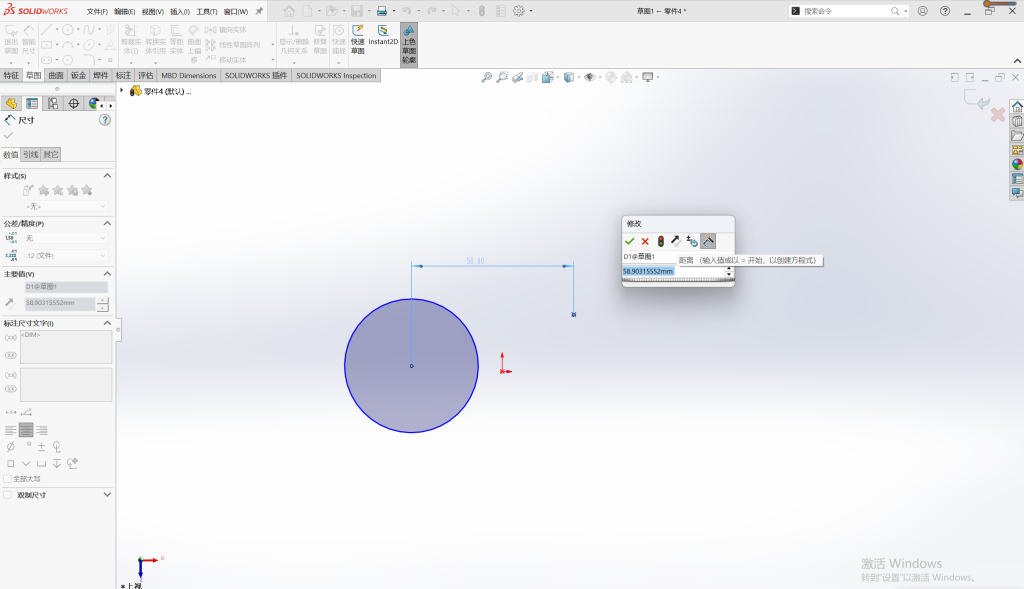Switch to the 评估 ribbon tab
Viewport: 1024px width, 589px height.
[146, 76]
